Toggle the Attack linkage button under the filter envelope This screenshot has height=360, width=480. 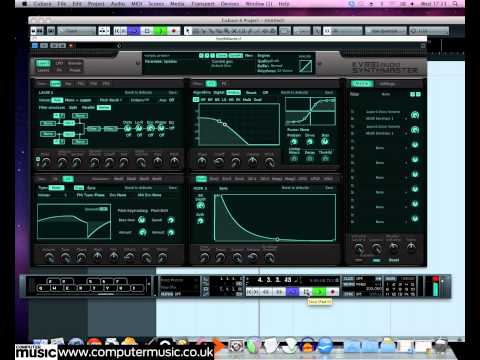(294, 159)
